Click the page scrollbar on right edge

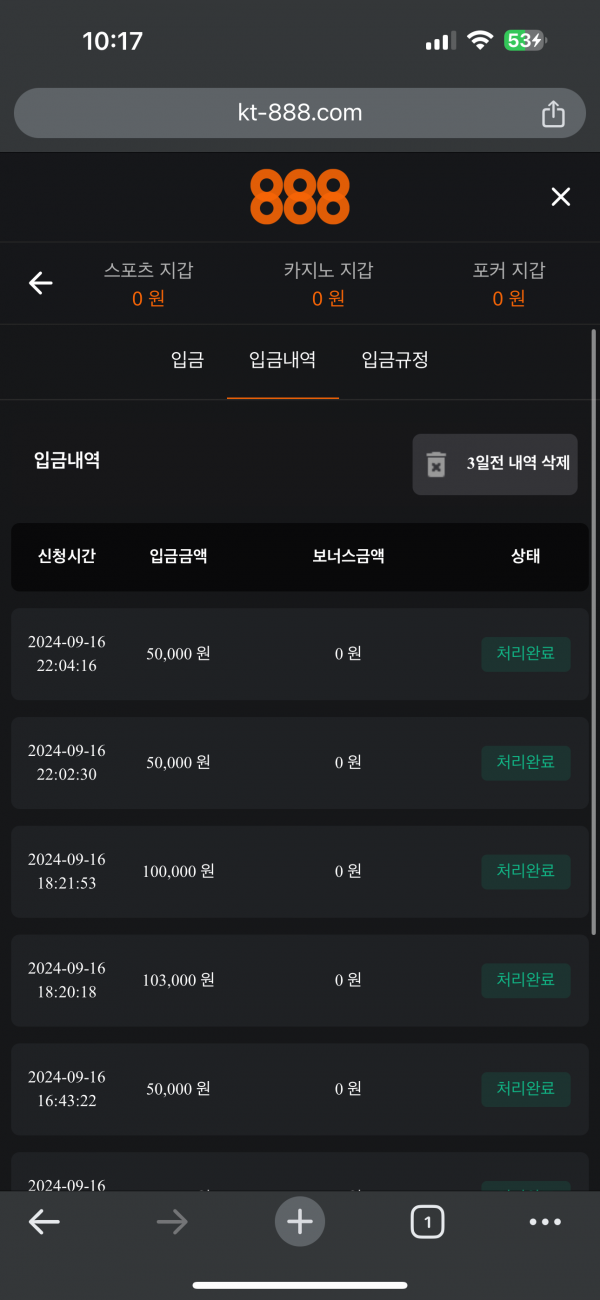[x=594, y=630]
